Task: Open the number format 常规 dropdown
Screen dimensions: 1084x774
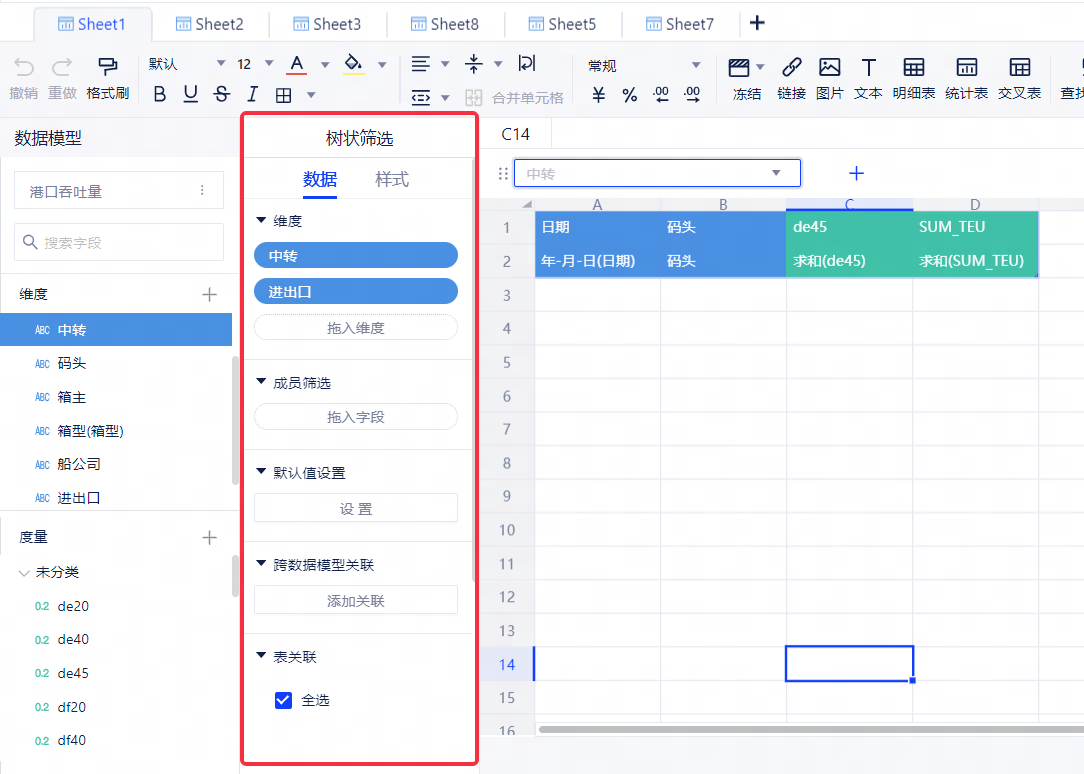Action: 696,66
